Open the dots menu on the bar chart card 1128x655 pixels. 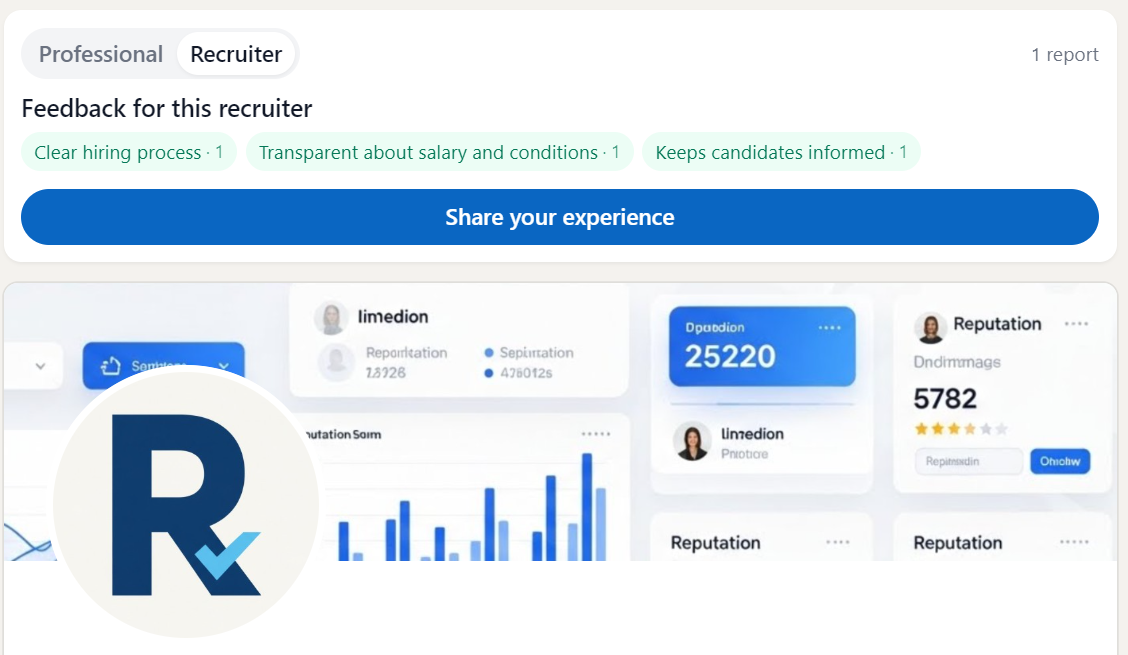(595, 434)
